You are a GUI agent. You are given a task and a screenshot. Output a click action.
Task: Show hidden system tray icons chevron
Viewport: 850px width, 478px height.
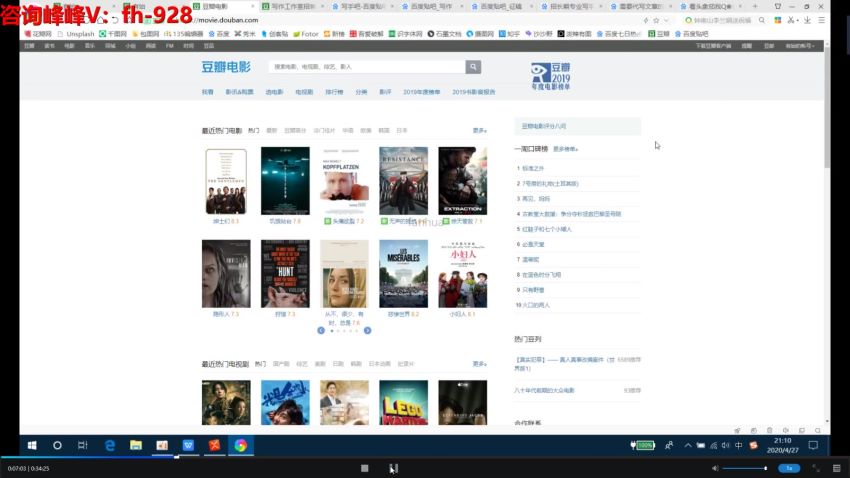(687, 445)
